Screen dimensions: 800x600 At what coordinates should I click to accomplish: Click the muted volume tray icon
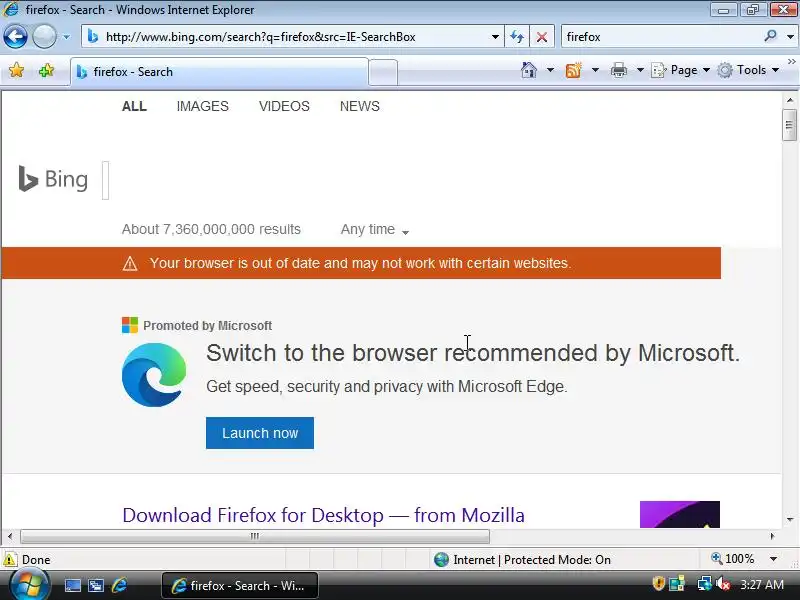722,584
